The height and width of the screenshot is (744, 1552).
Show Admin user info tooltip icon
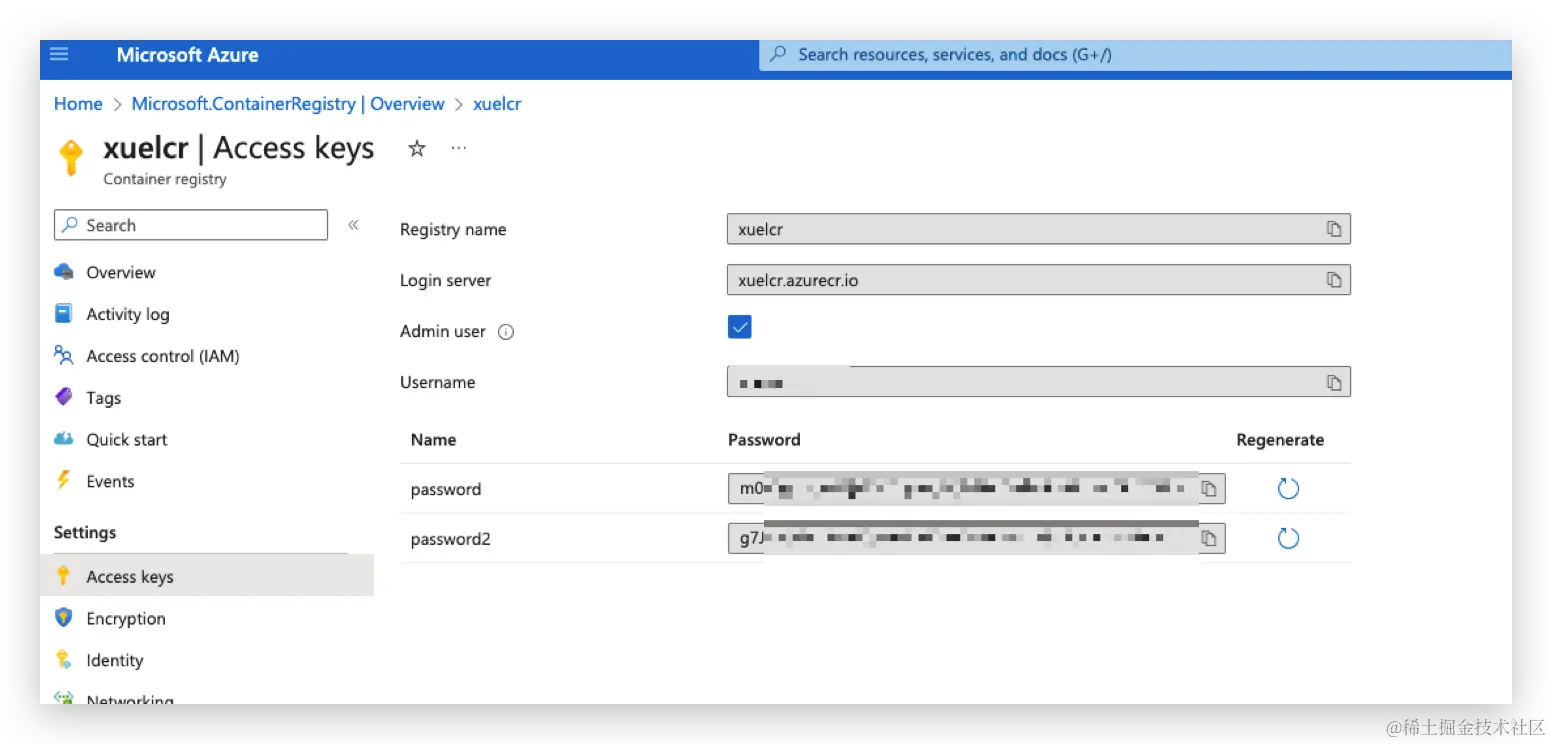[506, 332]
